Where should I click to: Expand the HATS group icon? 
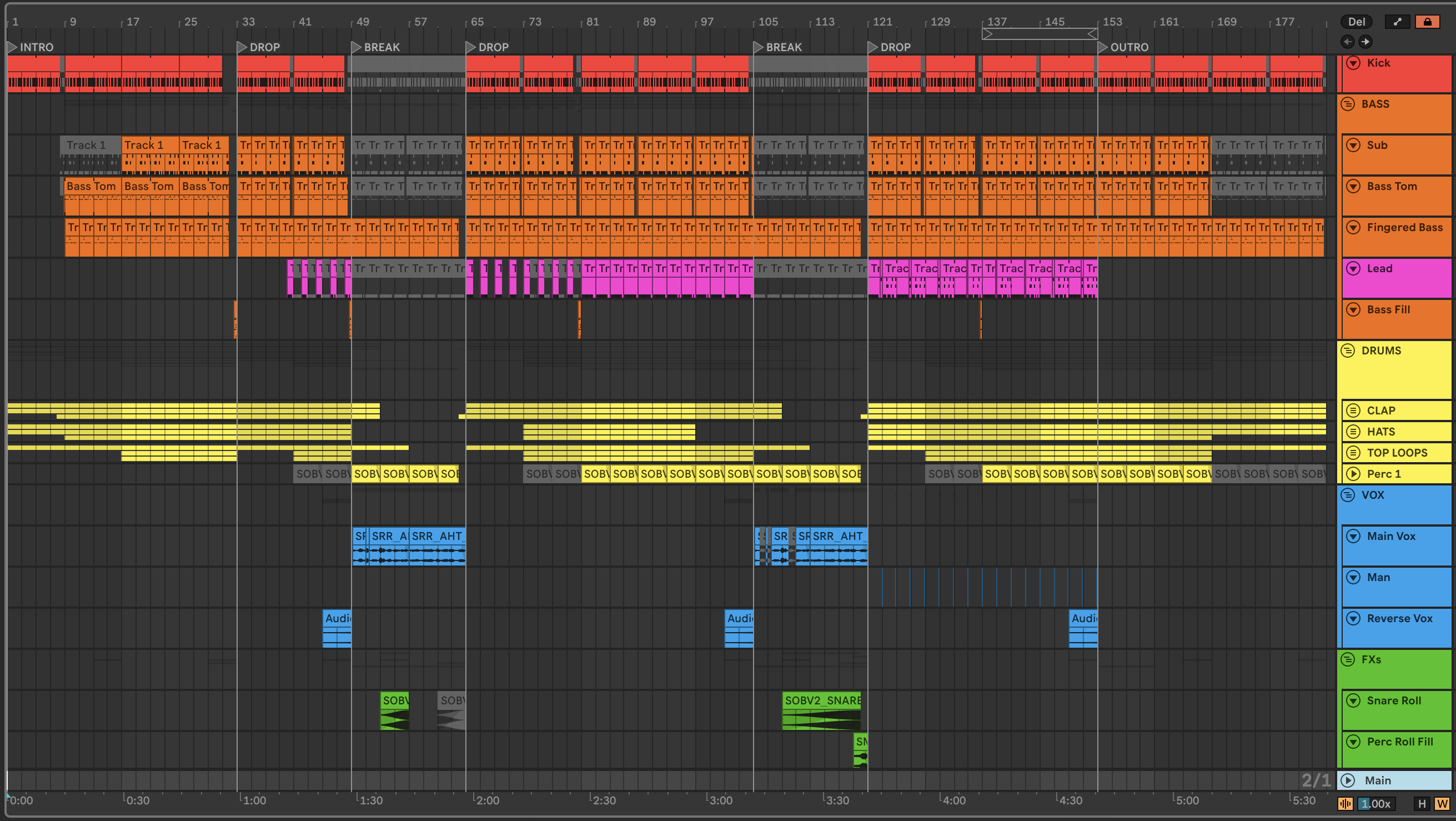pos(1353,432)
